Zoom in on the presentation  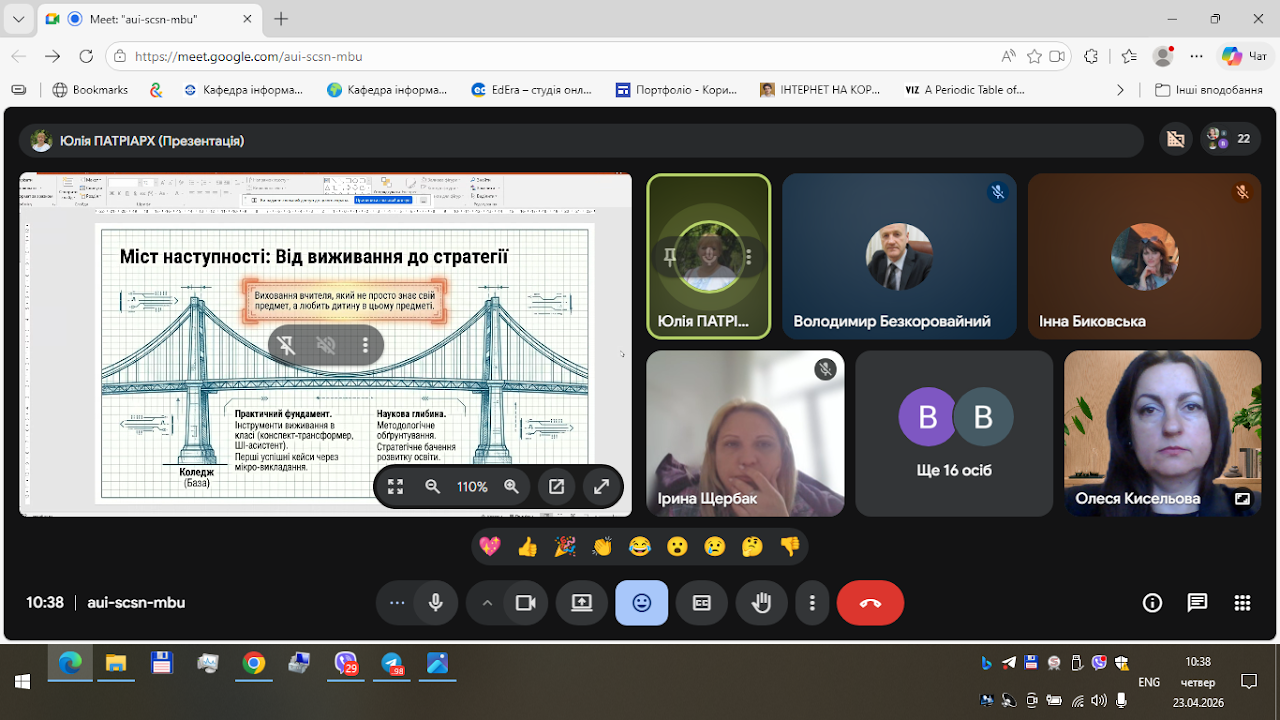coord(511,487)
